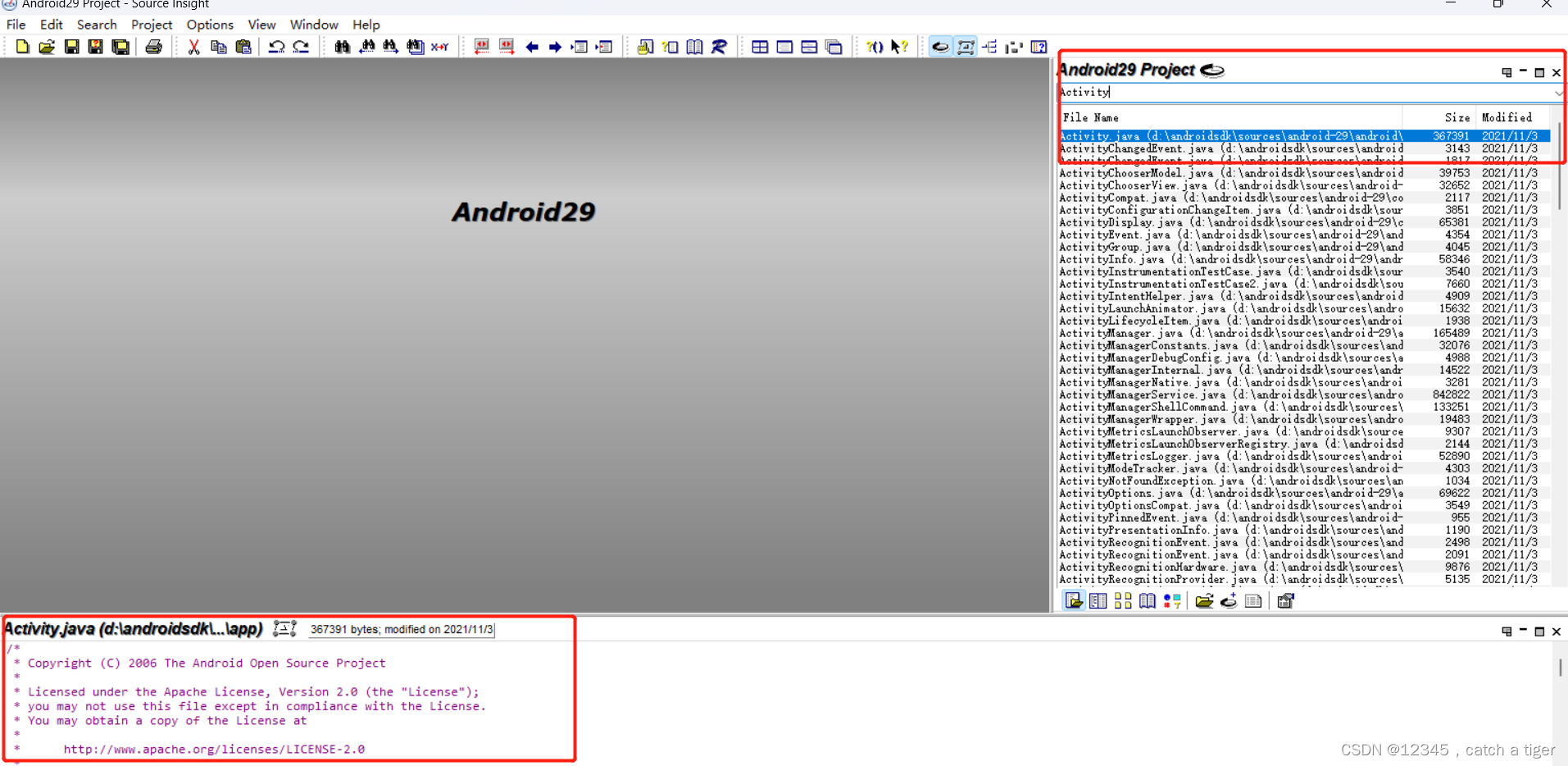Click the Cascade windows icon
This screenshot has width=1568, height=766.
point(834,47)
